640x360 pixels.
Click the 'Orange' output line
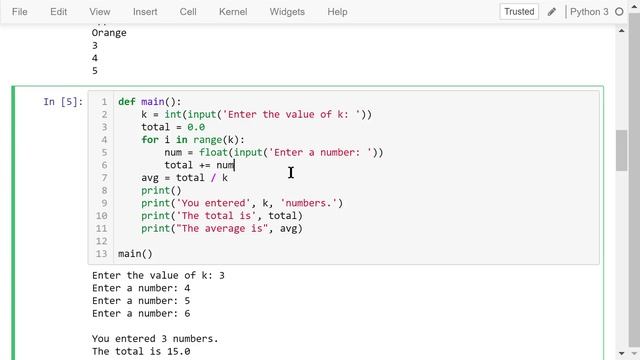[x=109, y=33]
